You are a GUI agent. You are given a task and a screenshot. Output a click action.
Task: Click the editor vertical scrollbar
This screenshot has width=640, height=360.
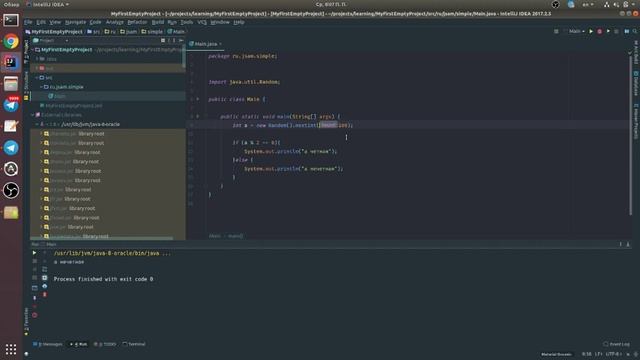[631, 135]
